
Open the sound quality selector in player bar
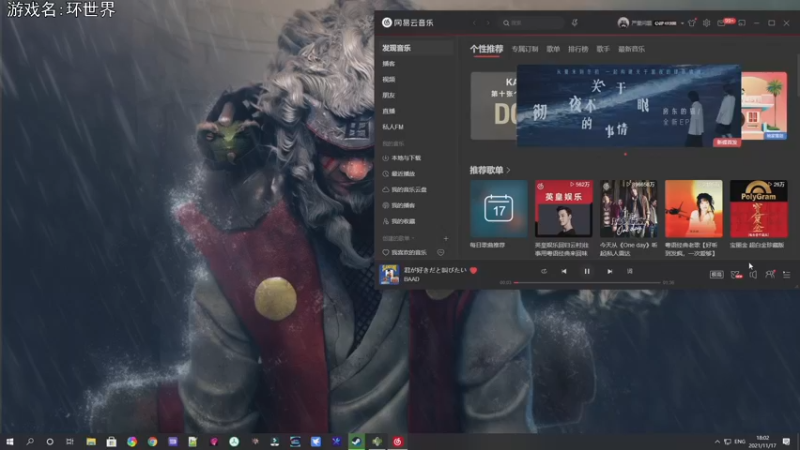pos(716,274)
